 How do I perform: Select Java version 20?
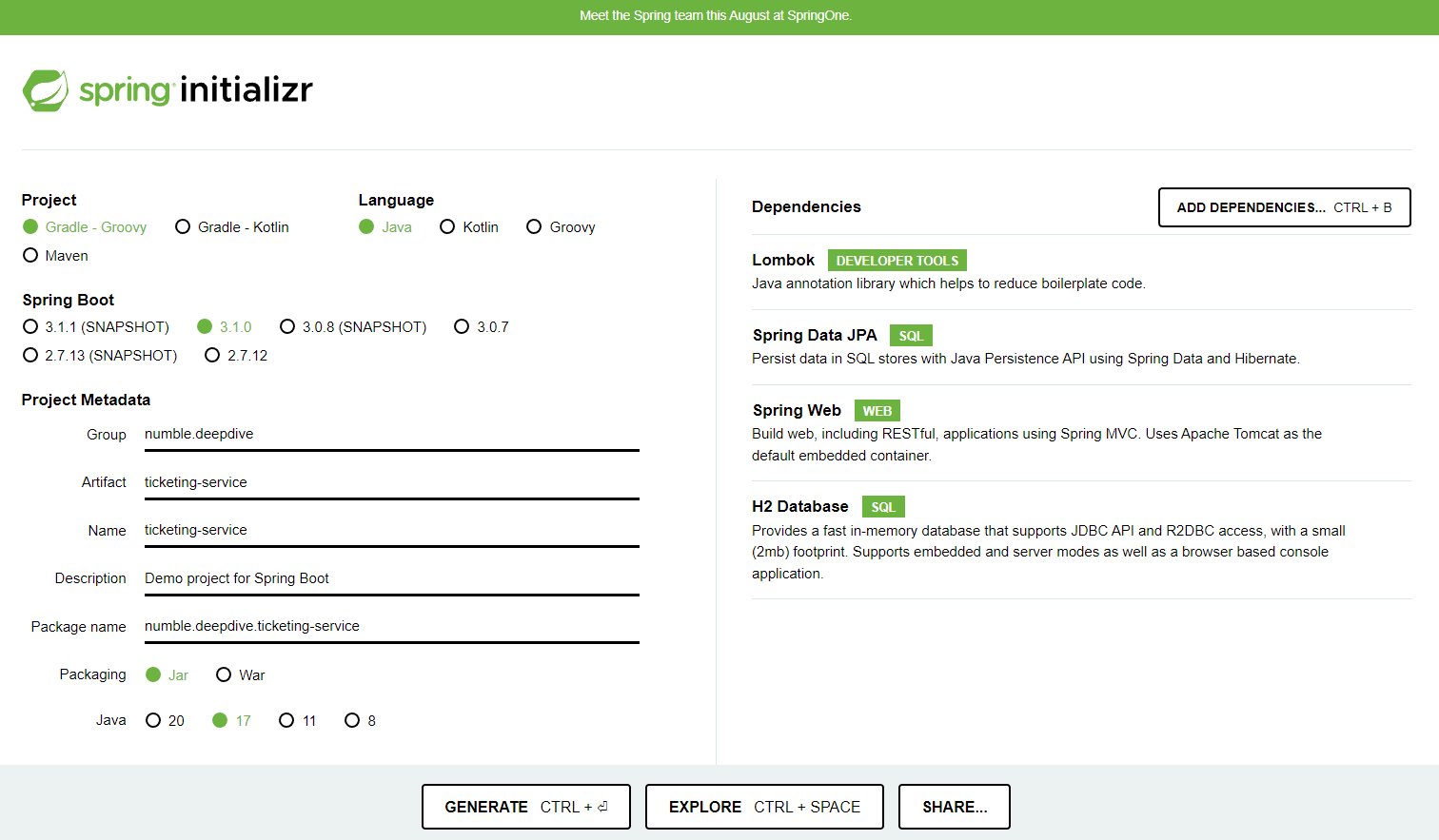165,720
